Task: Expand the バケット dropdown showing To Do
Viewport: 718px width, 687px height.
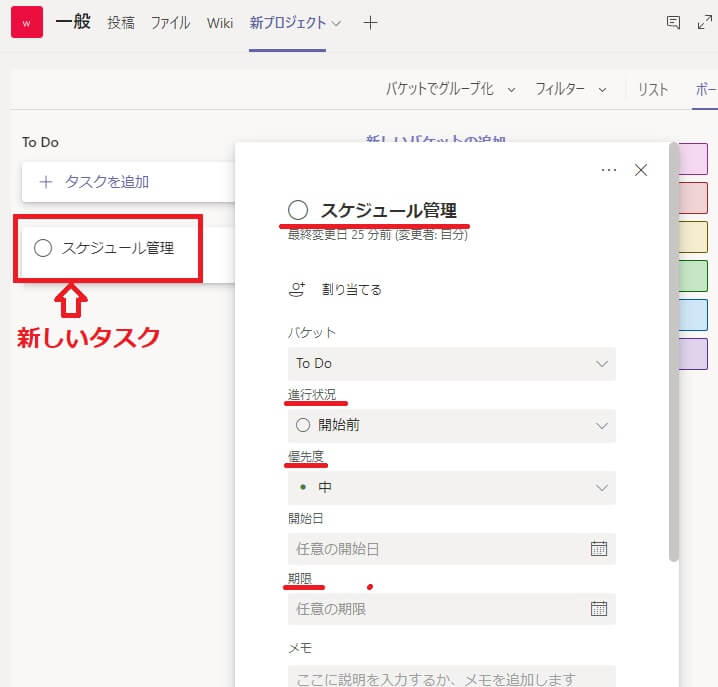Action: tap(451, 364)
